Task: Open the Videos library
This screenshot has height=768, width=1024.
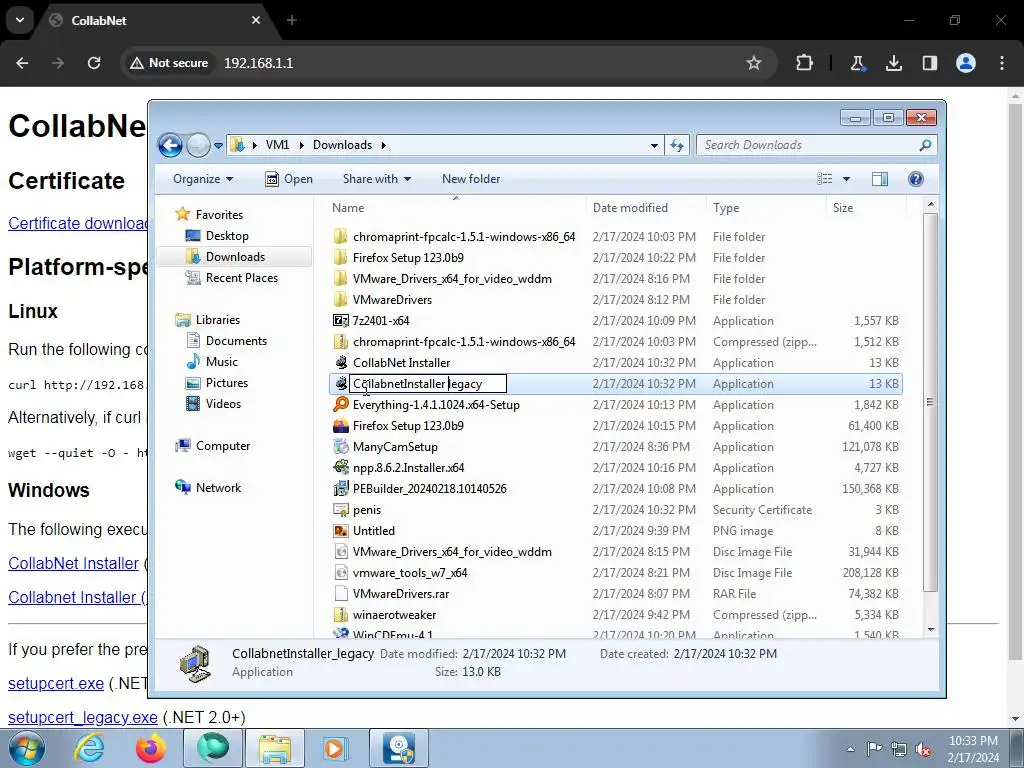Action: click(223, 404)
